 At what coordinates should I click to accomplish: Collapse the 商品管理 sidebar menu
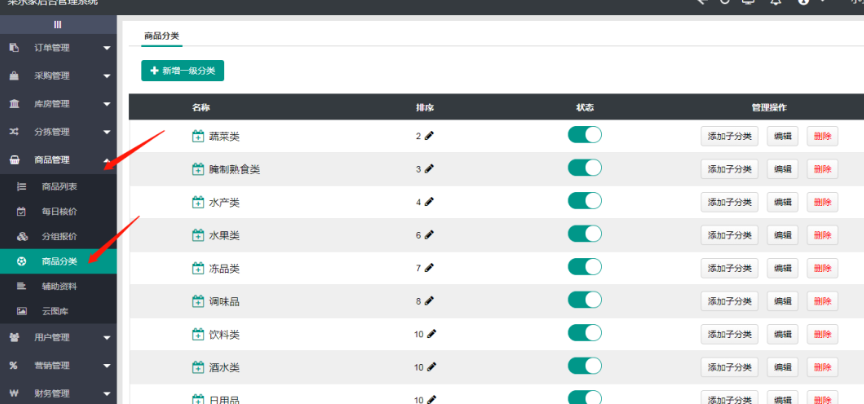point(106,160)
